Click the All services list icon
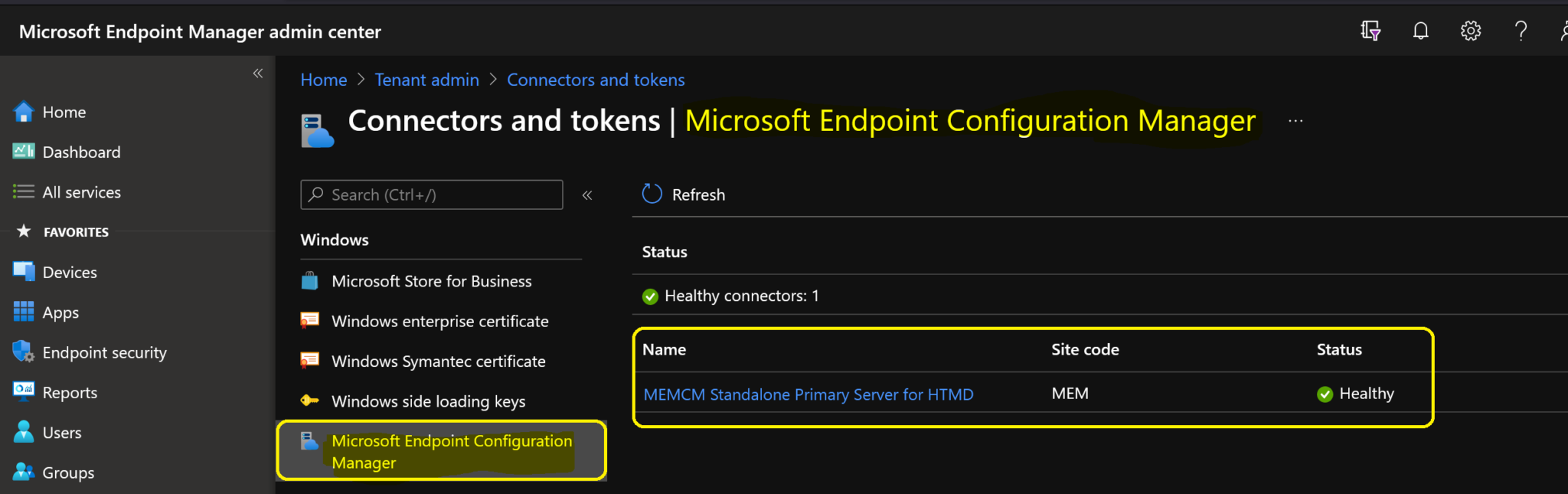This screenshot has width=1568, height=494. click(24, 191)
